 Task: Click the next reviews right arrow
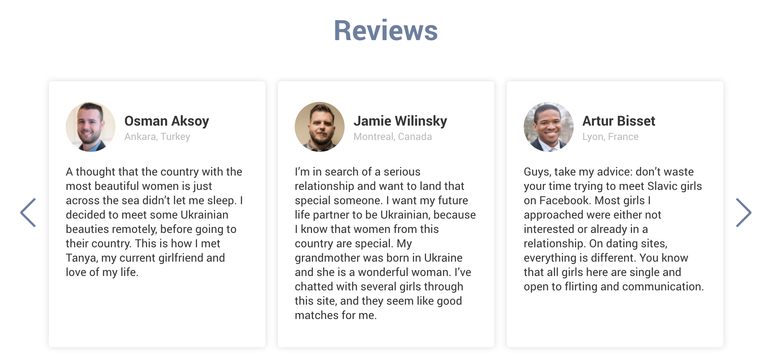(743, 213)
